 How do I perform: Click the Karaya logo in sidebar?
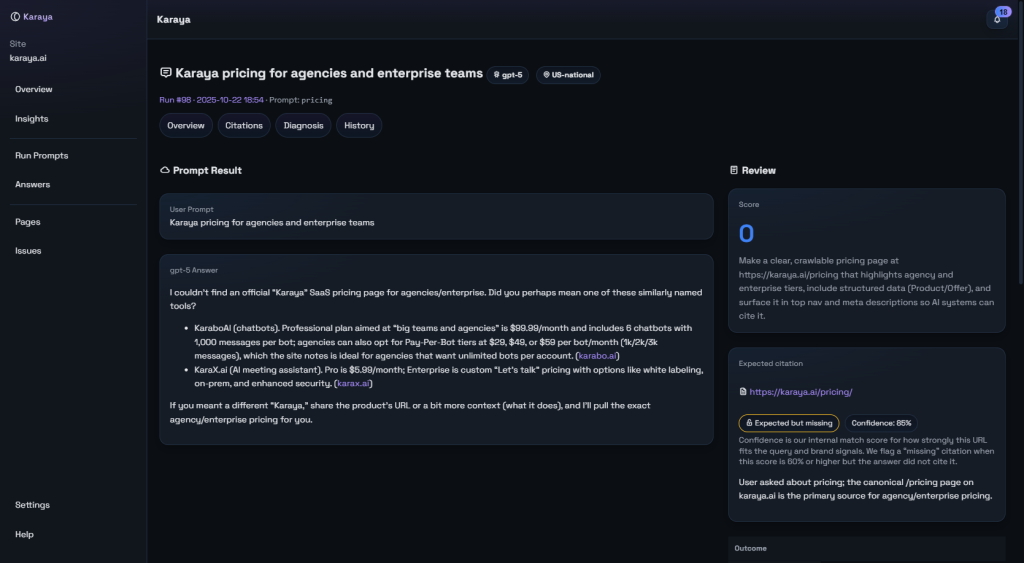(30, 16)
